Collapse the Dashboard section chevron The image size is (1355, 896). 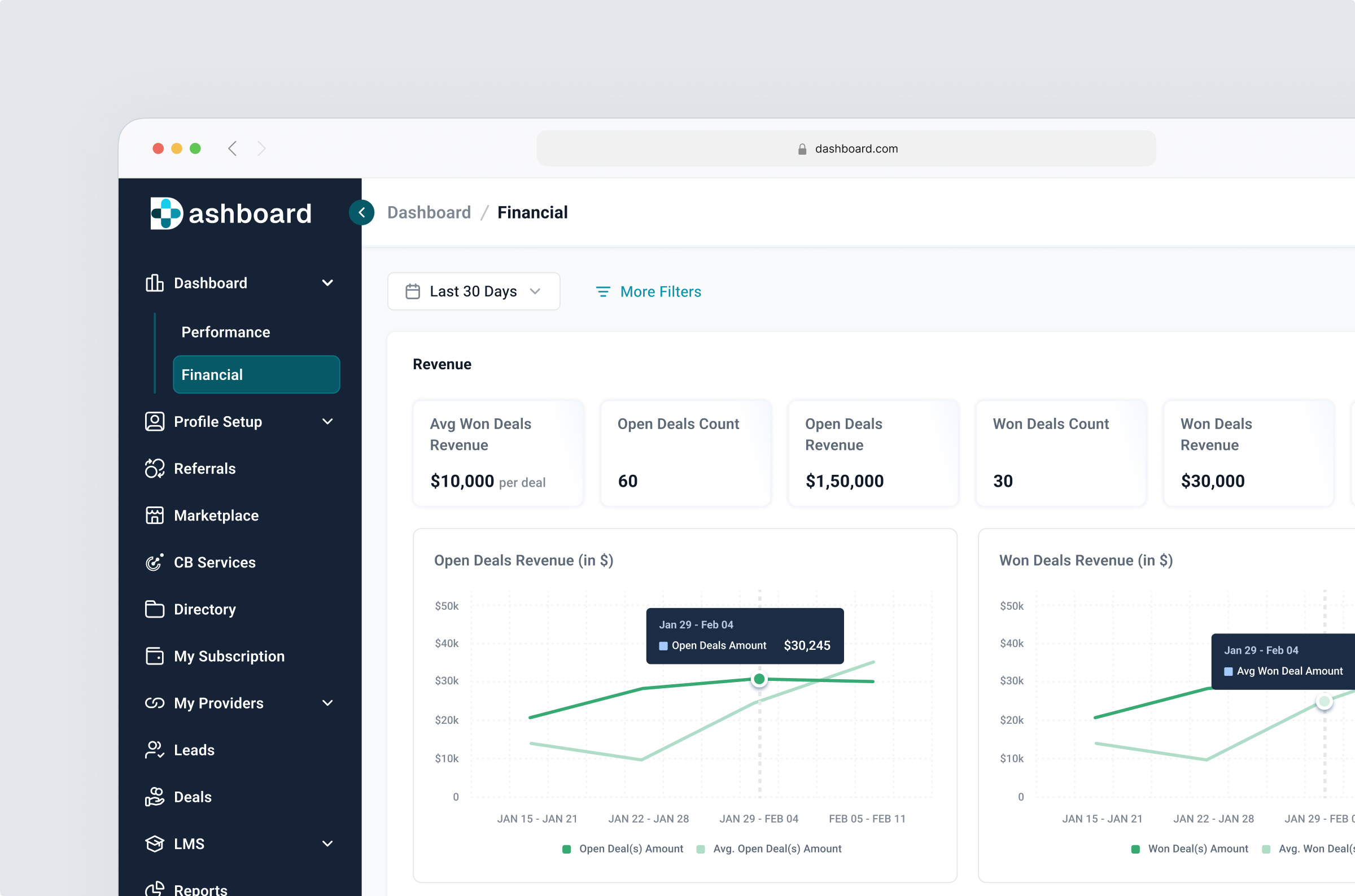click(327, 283)
